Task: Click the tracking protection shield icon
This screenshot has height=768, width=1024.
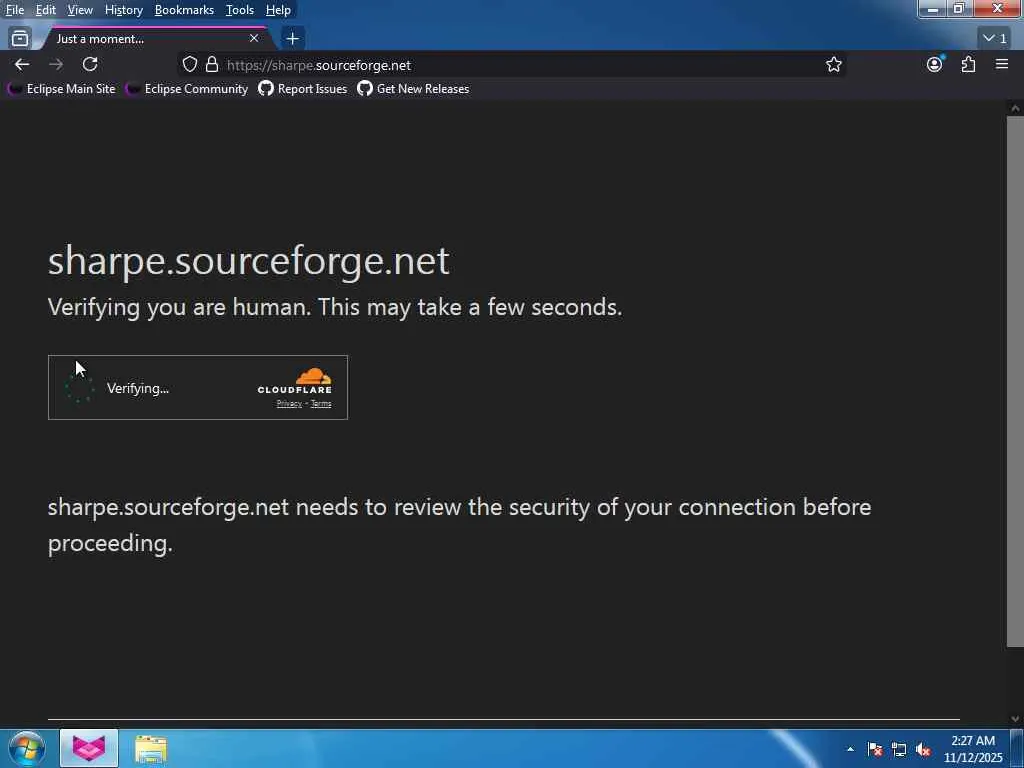Action: (190, 64)
